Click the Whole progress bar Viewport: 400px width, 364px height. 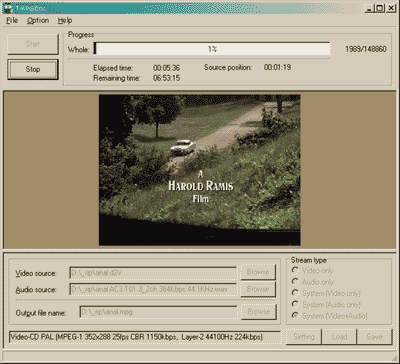pos(212,49)
